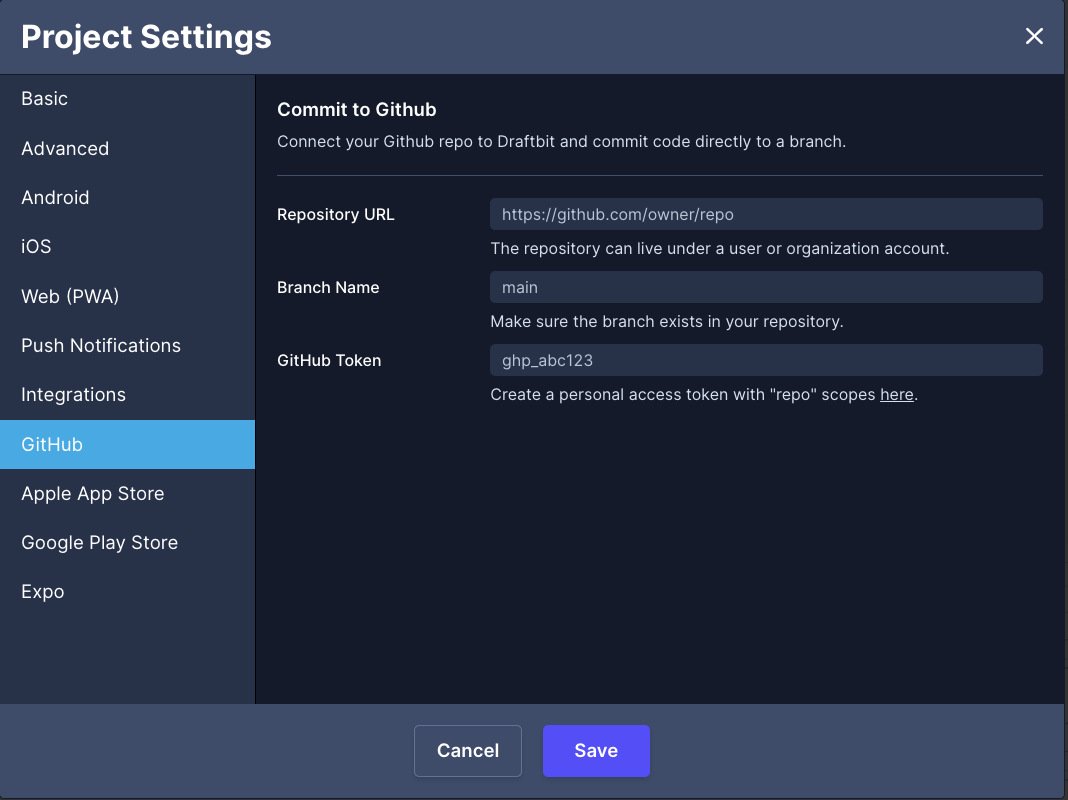Switch to the Expo section

coord(127,592)
